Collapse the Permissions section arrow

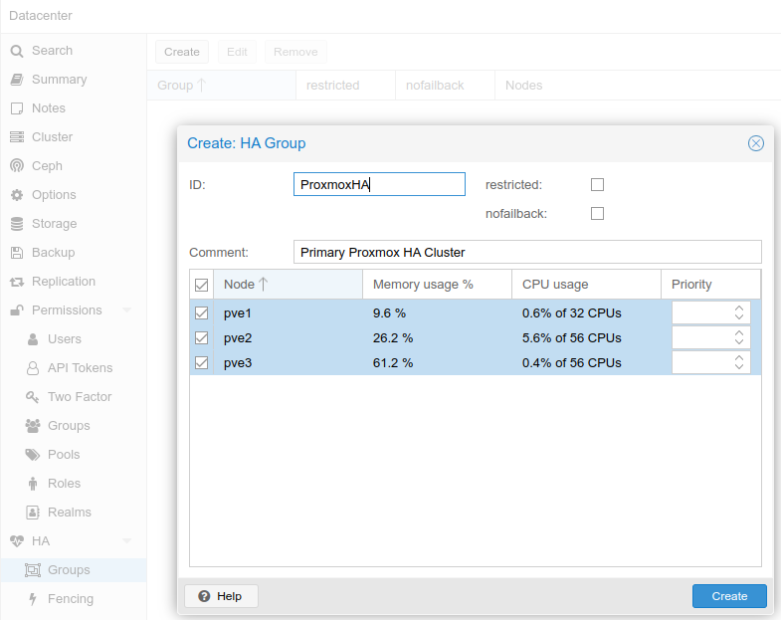tap(127, 310)
